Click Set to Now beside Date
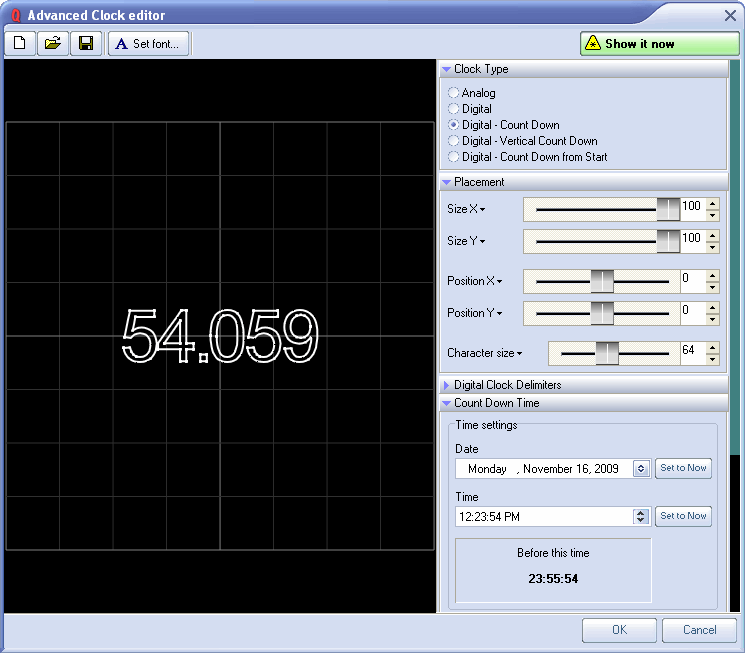This screenshot has width=745, height=653. [x=683, y=468]
